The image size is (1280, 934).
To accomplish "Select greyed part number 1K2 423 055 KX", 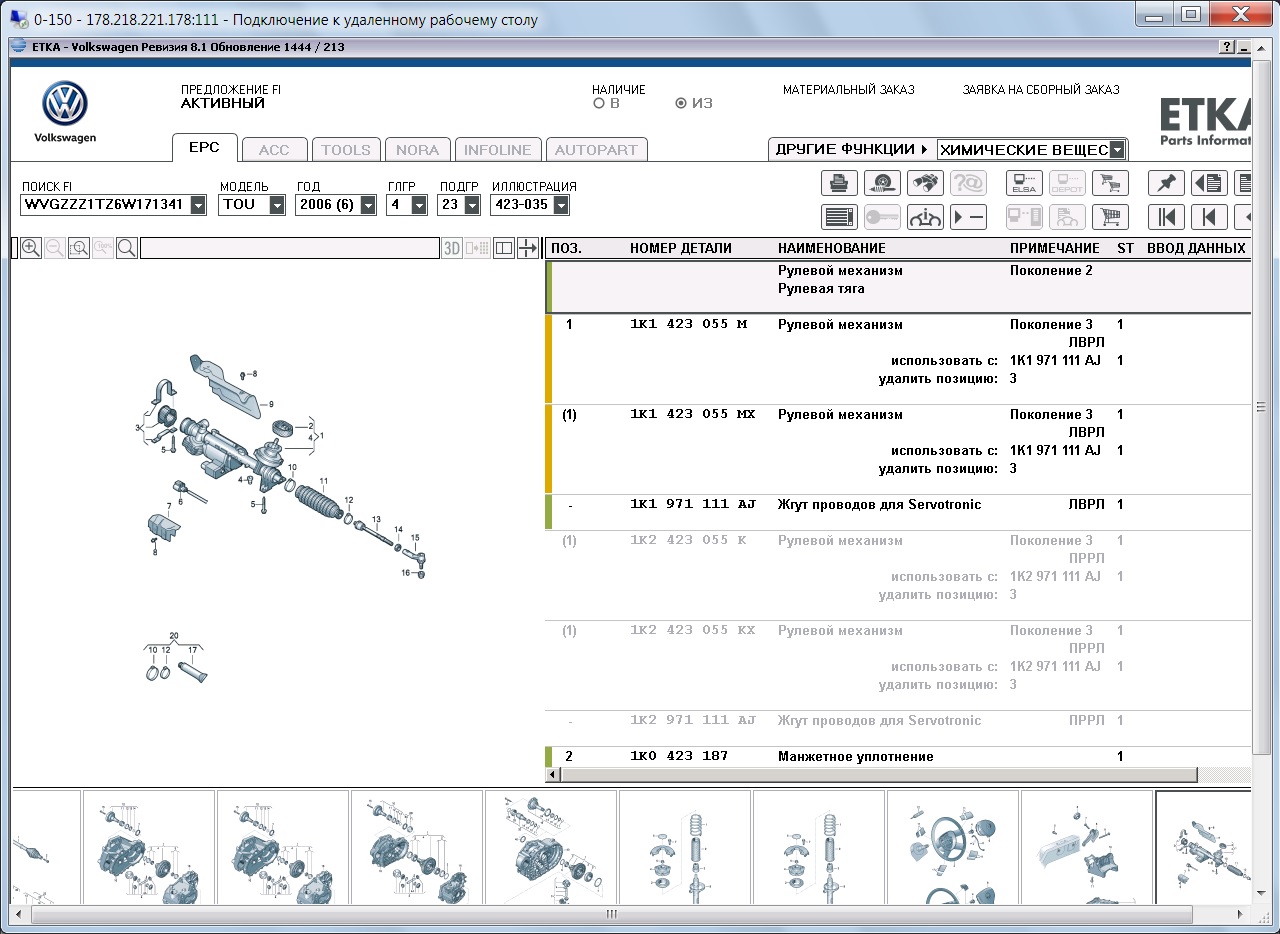I will pos(692,631).
